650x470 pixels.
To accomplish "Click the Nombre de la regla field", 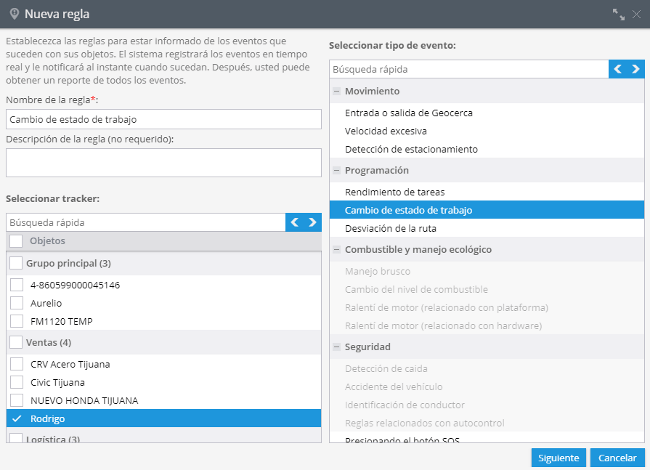I will (164, 119).
